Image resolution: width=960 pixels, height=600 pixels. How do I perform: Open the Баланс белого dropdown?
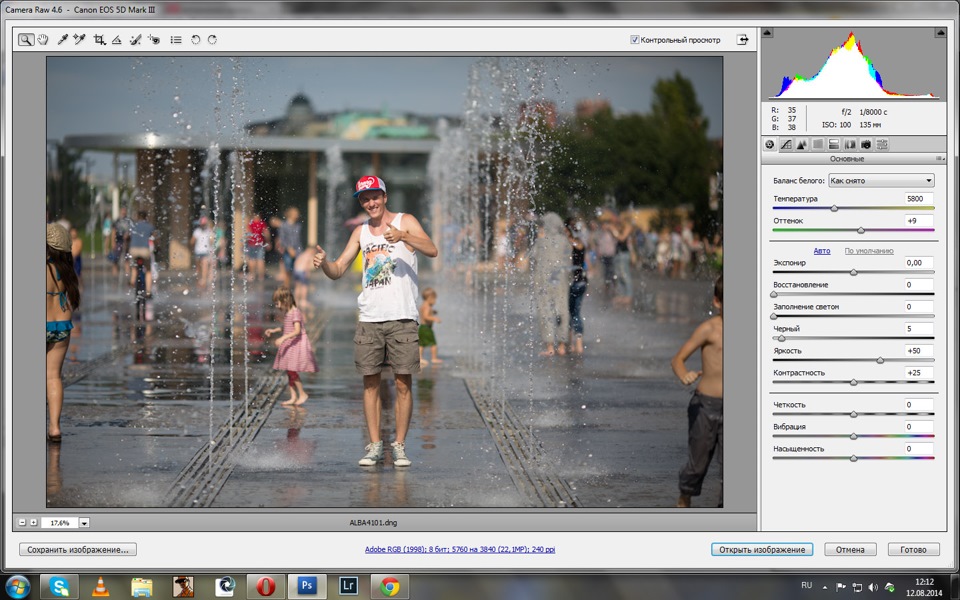tap(881, 181)
